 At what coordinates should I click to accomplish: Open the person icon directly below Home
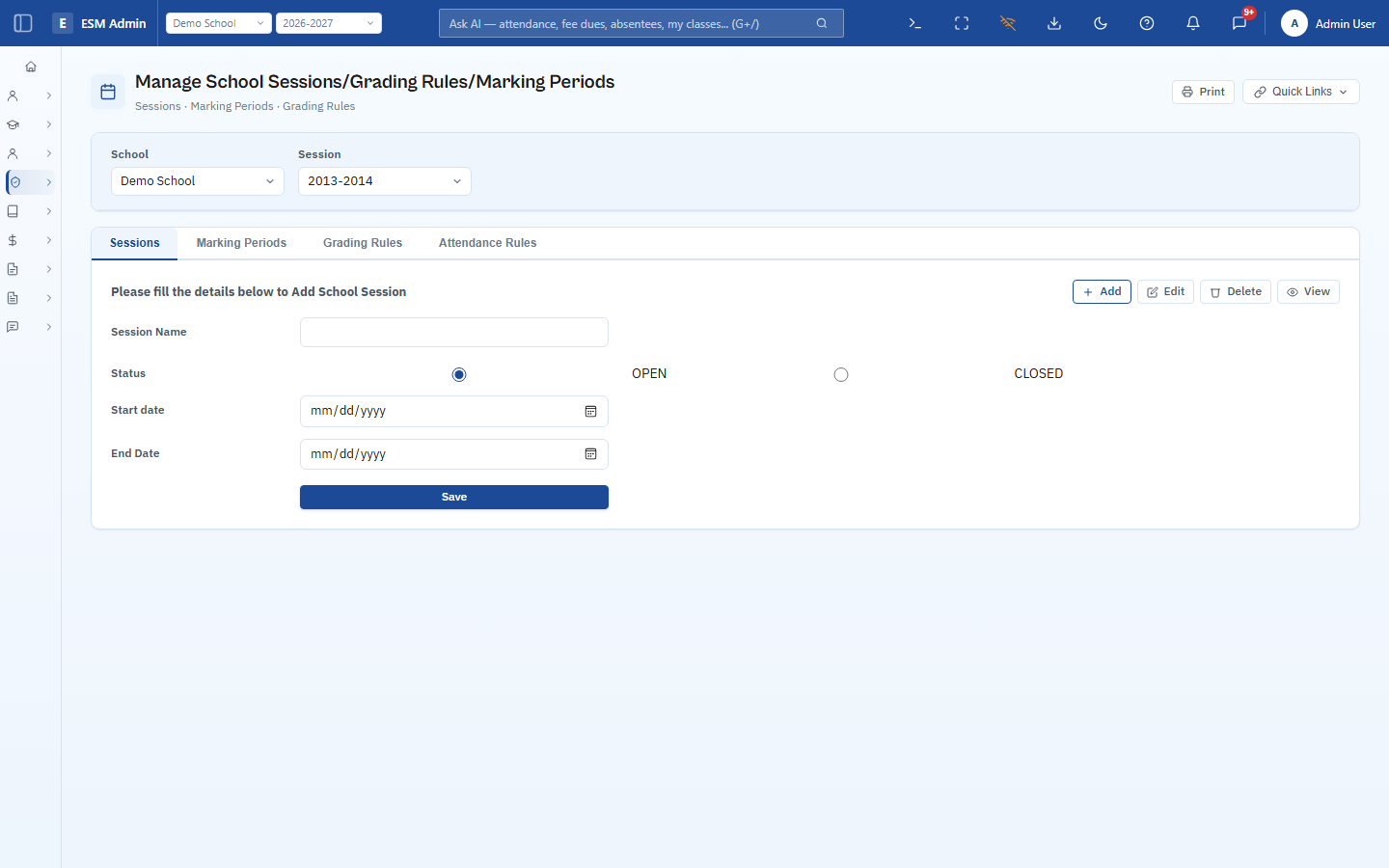tap(13, 95)
